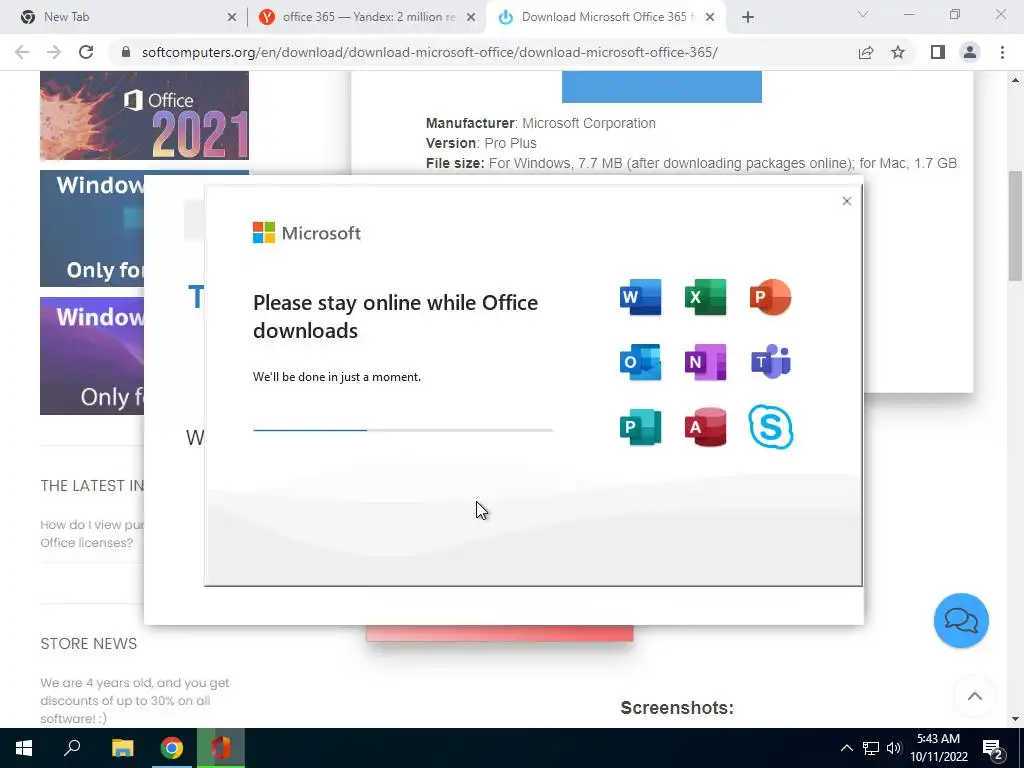Reload the current page
Image resolution: width=1024 pixels, height=768 pixels.
[x=86, y=52]
